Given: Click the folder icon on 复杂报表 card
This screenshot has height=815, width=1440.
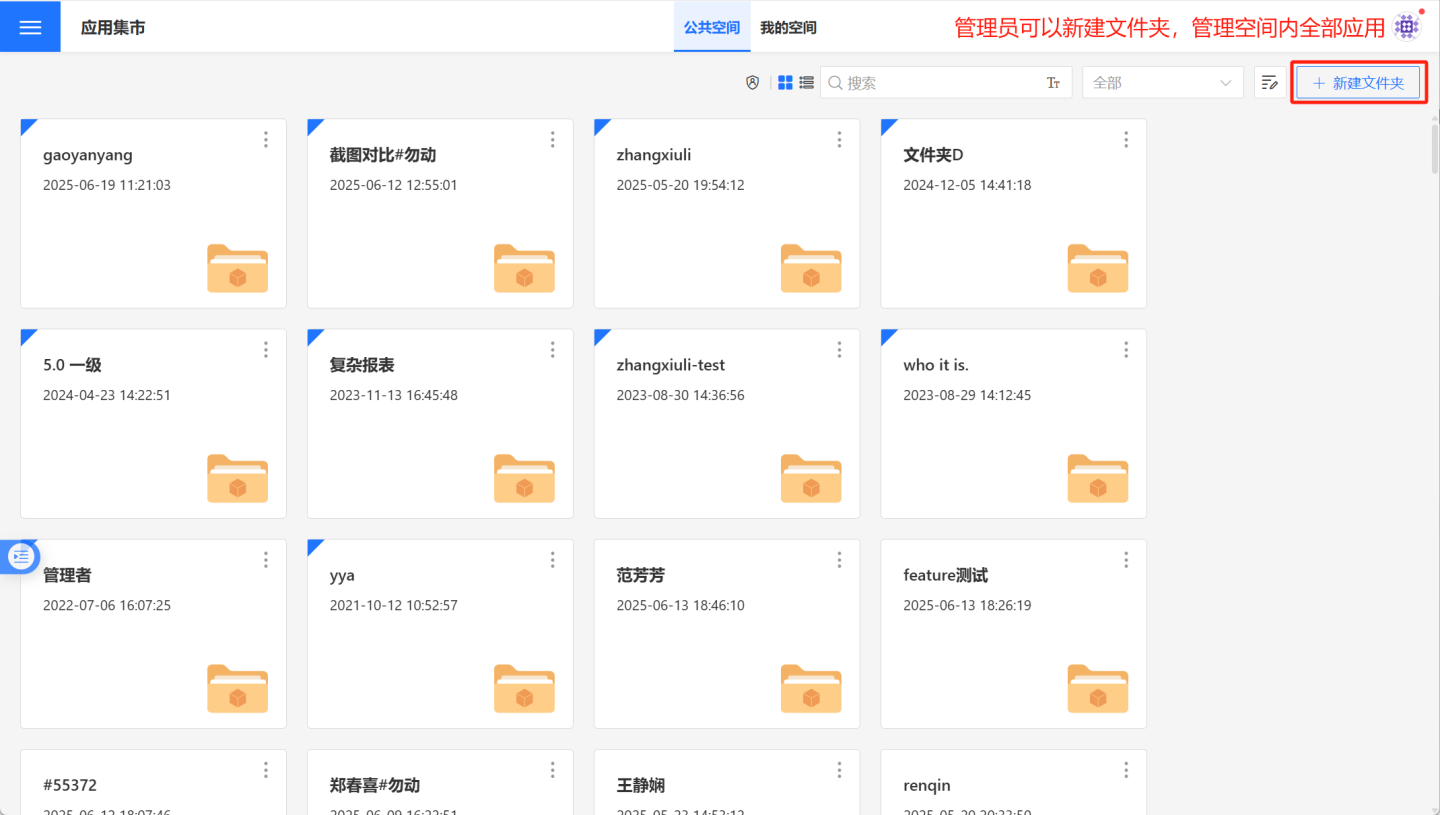Looking at the screenshot, I should point(524,478).
